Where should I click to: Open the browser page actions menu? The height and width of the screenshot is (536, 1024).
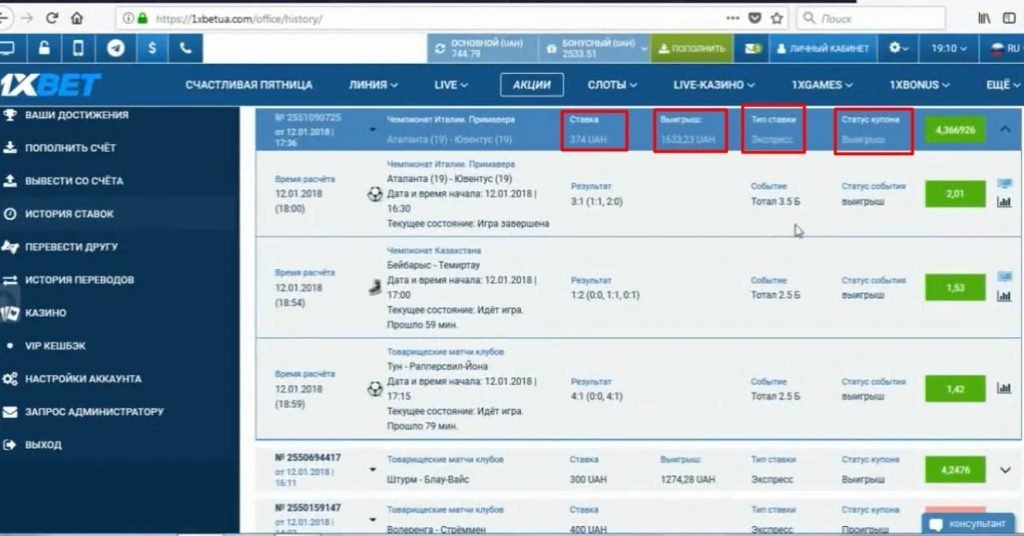tap(733, 18)
